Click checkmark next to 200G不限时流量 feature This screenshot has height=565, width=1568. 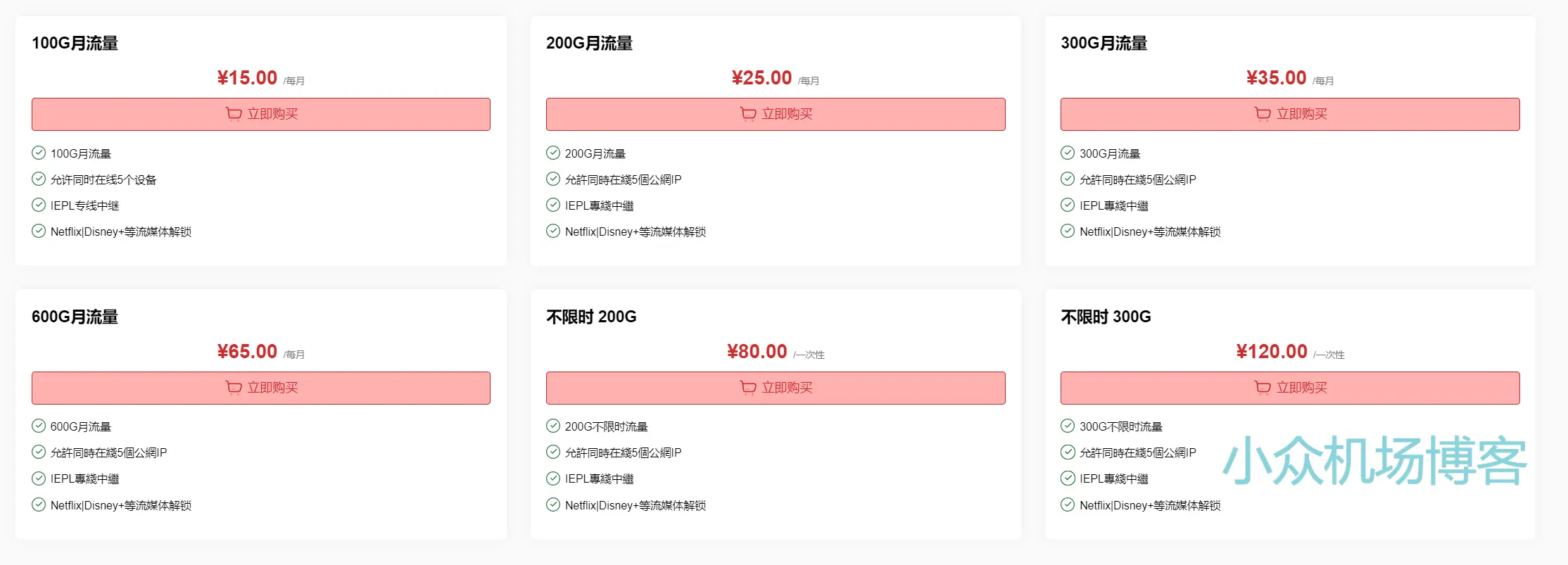552,426
